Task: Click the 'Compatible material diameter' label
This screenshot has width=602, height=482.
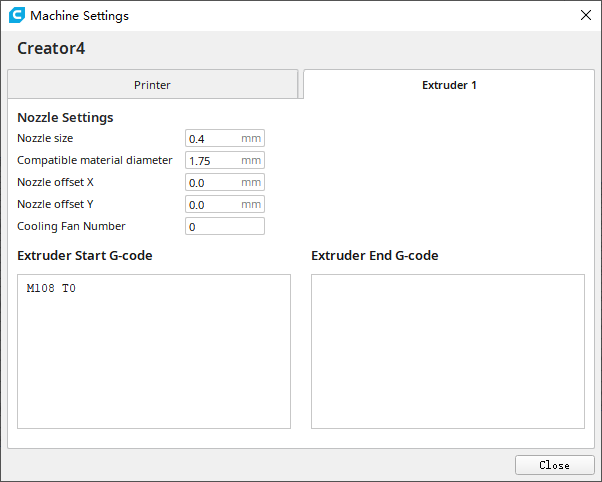Action: point(95,160)
